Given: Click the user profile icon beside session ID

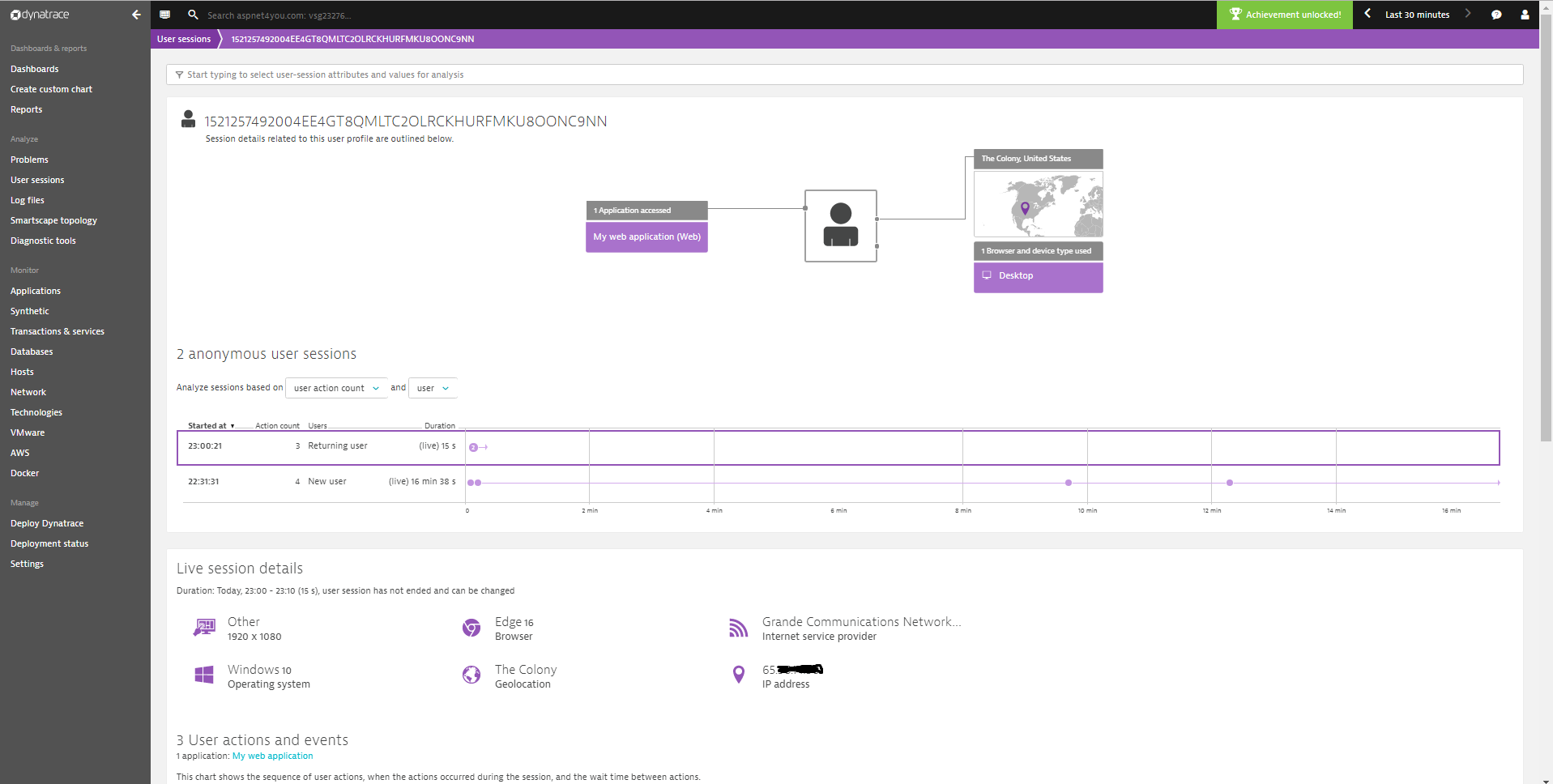Looking at the screenshot, I should pos(188,119).
